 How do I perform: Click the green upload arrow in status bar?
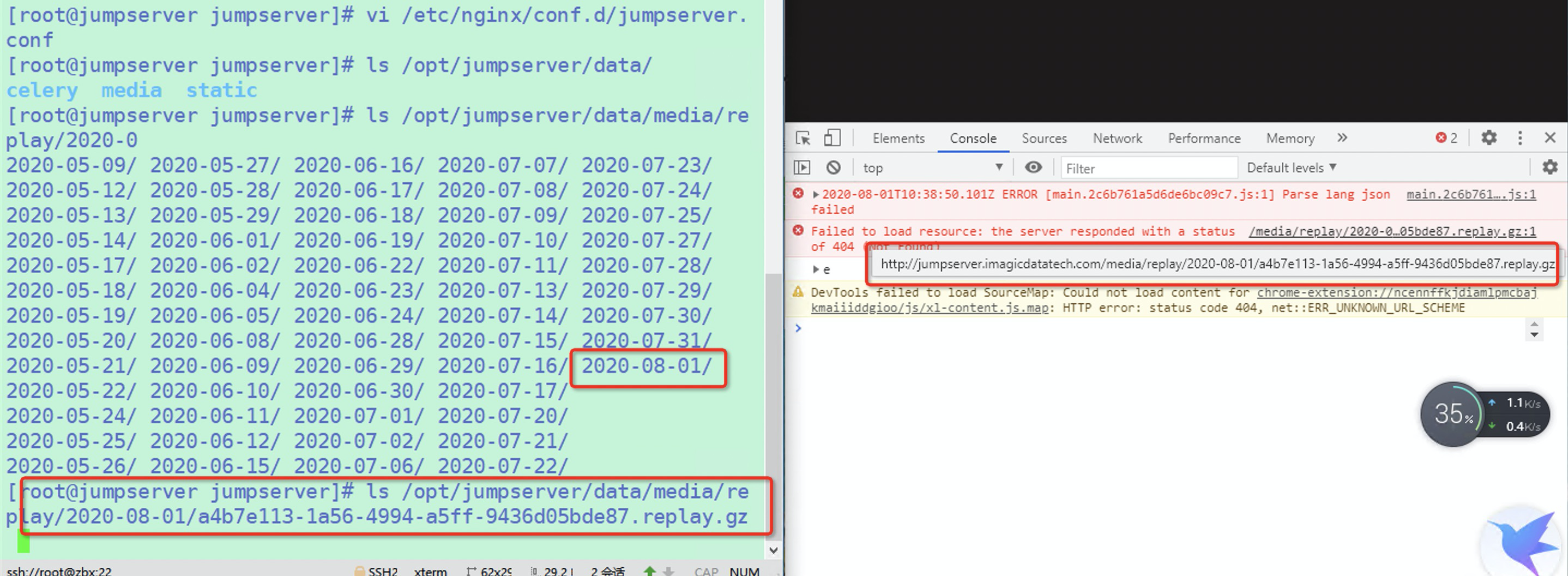[x=649, y=571]
